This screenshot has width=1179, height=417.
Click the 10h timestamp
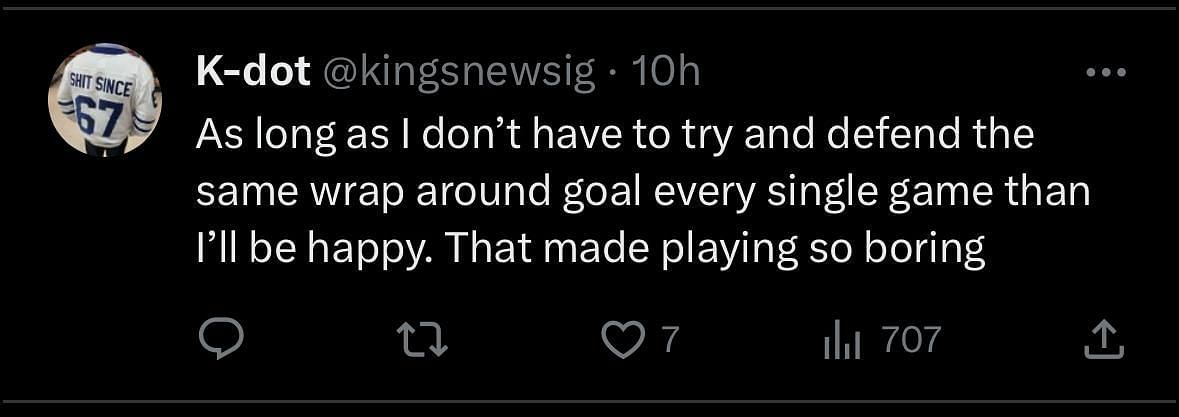pos(665,74)
